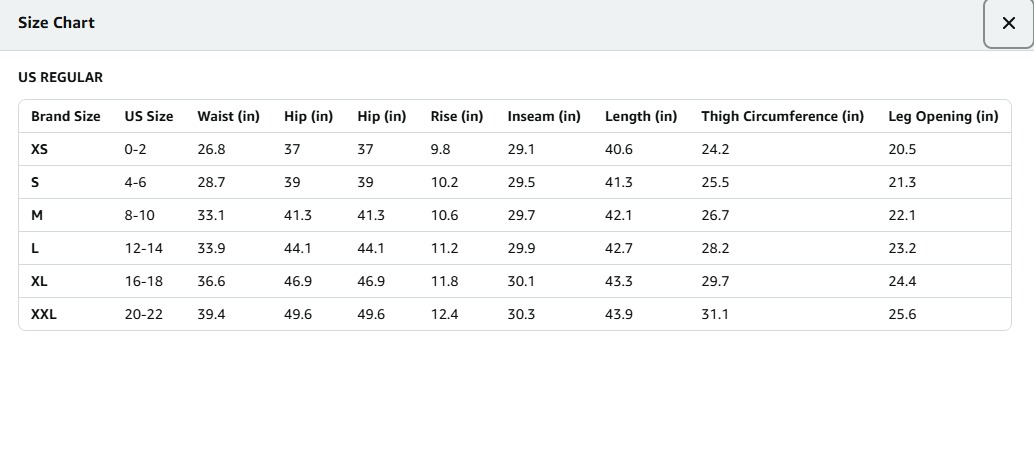Click the XXL brand size row label
The width and height of the screenshot is (1034, 463).
point(44,314)
